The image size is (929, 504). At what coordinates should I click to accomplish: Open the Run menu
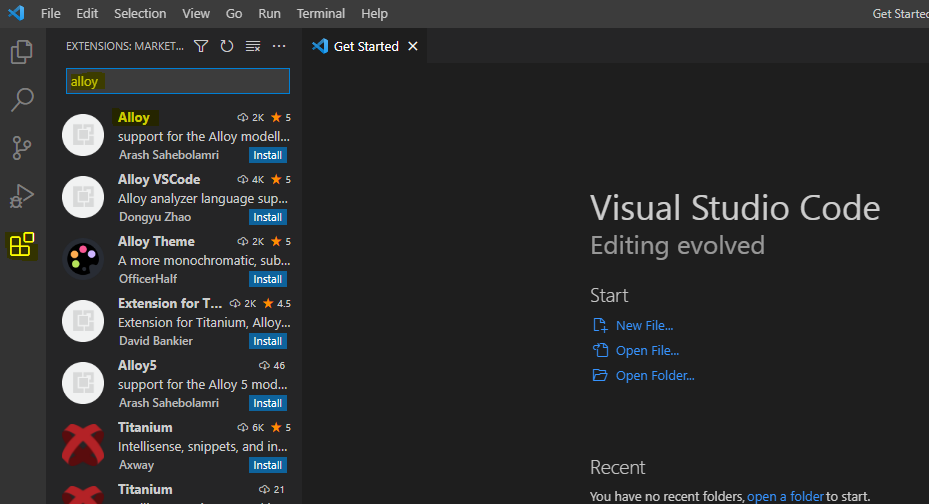tap(269, 13)
